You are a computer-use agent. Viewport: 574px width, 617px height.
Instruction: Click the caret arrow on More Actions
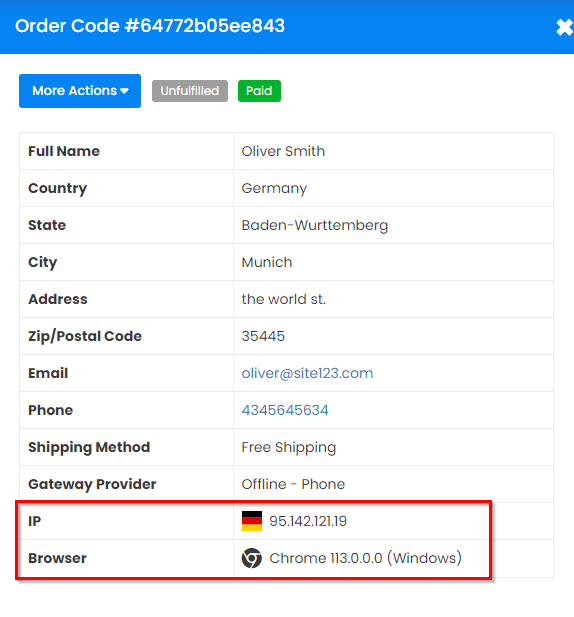coord(124,91)
